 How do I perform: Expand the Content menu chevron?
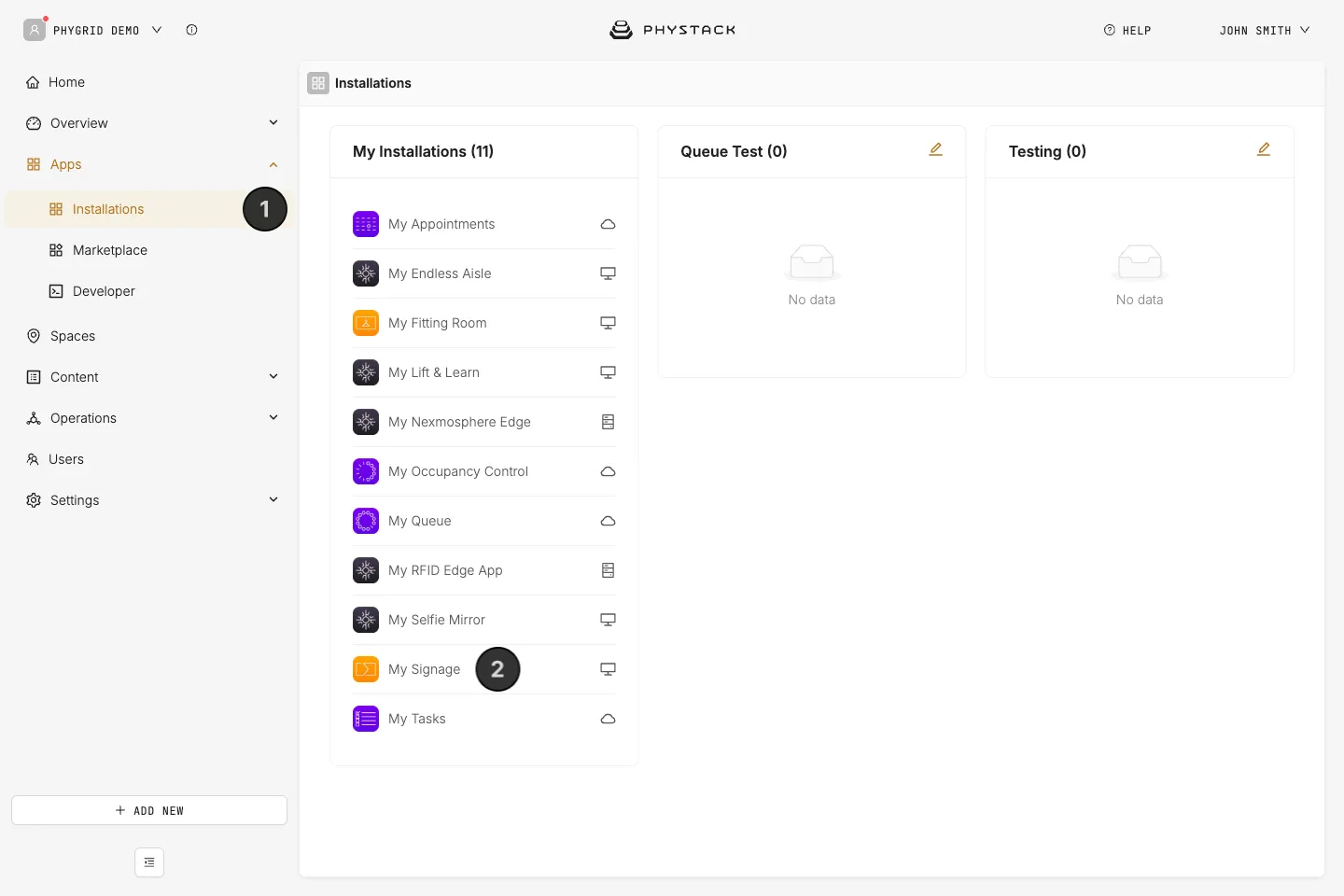[x=273, y=377]
